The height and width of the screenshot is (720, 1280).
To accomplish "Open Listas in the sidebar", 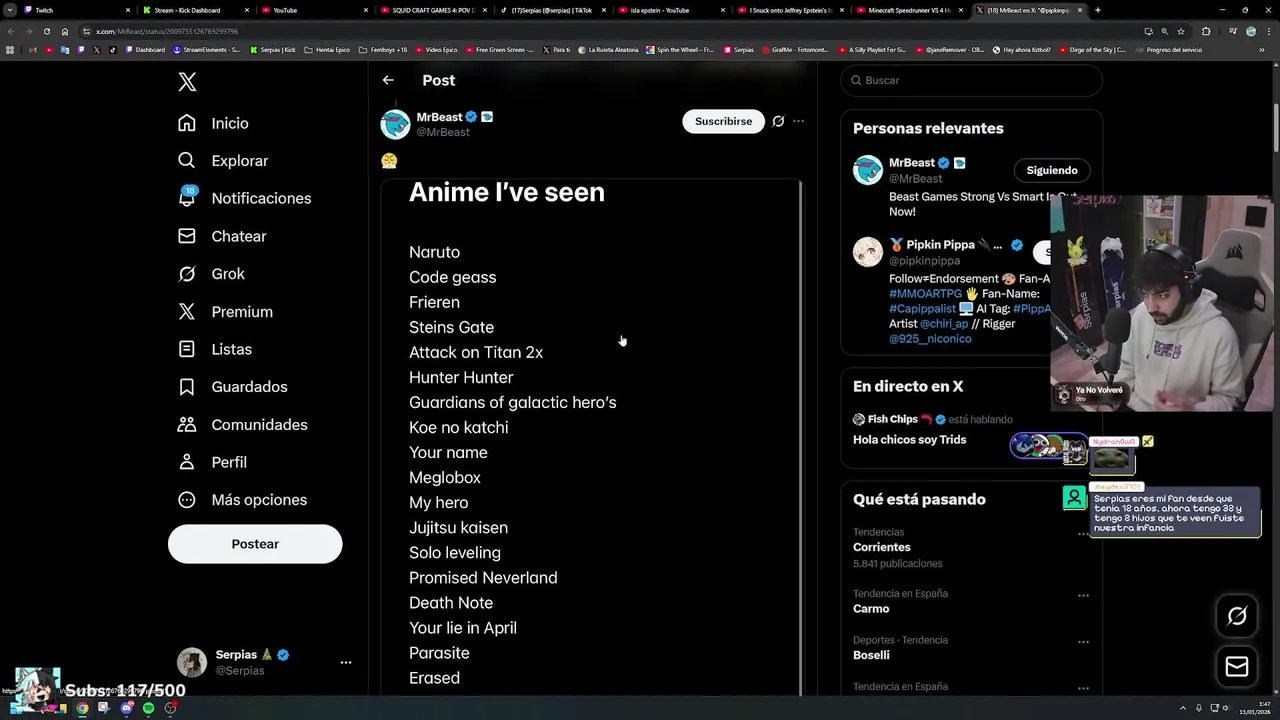I will point(214,349).
